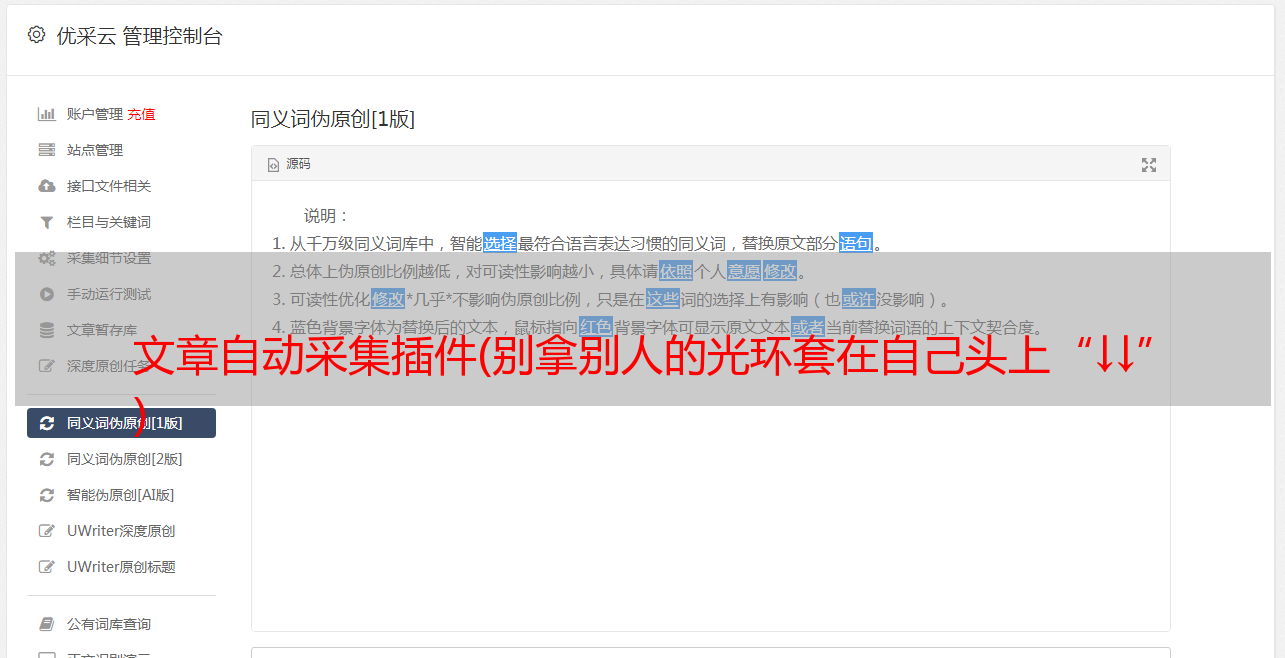The width and height of the screenshot is (1285, 658).
Task: Open 同义词伪原创[1版] menu item
Action: [x=121, y=423]
